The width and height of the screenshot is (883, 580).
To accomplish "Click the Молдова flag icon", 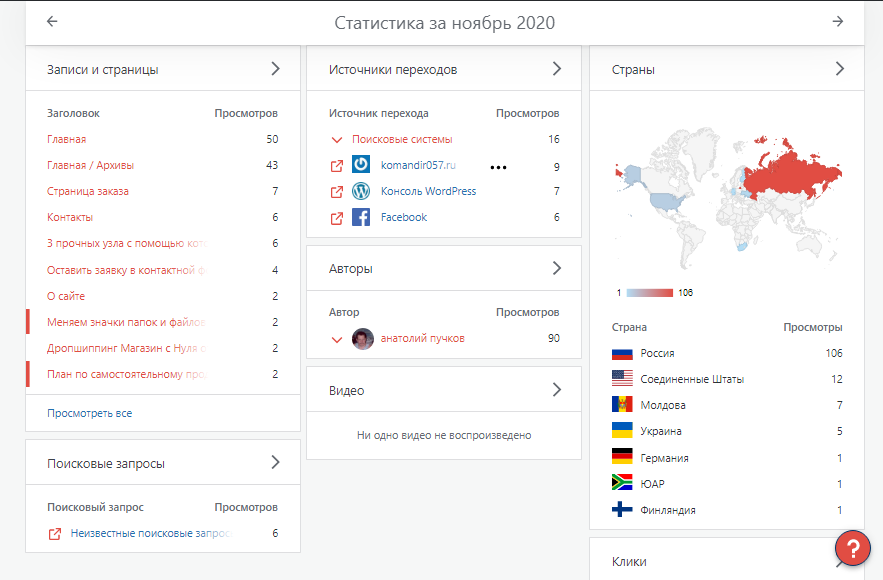I will [x=622, y=405].
